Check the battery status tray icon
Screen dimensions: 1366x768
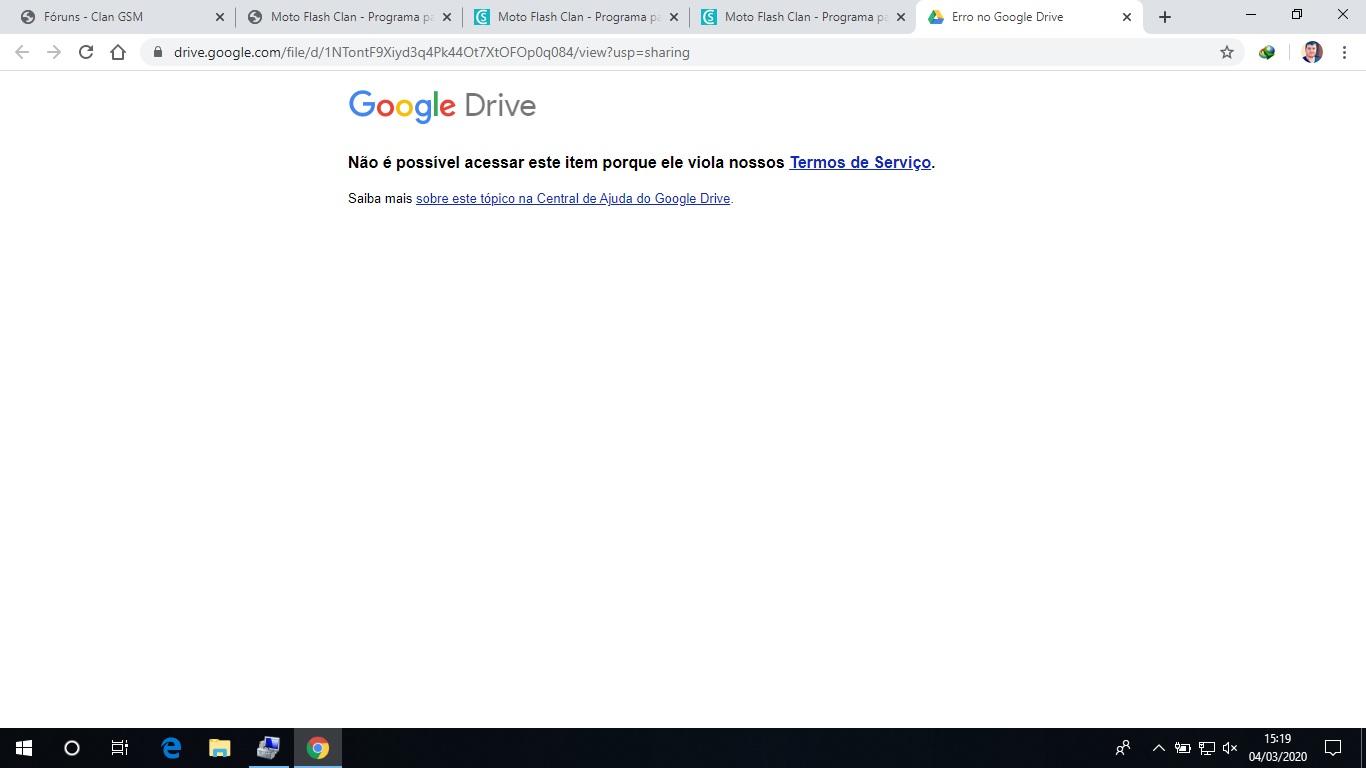1182,748
